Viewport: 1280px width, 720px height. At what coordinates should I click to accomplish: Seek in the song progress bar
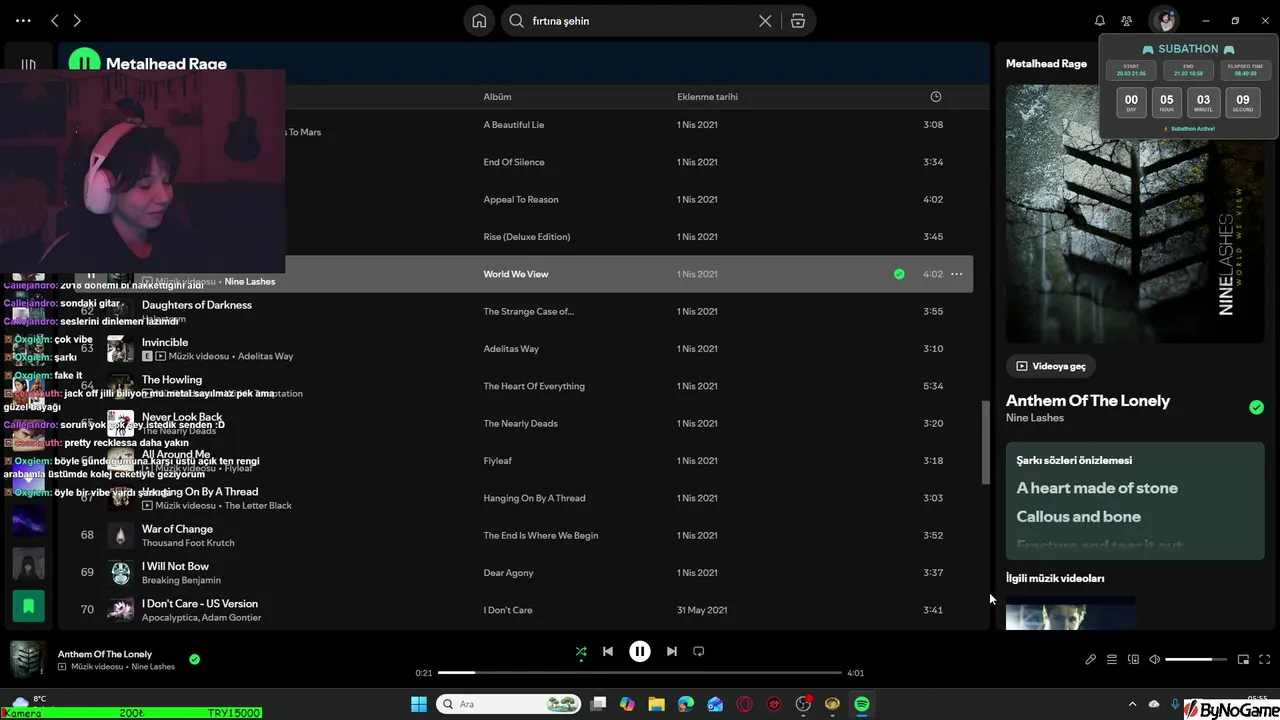pos(640,673)
